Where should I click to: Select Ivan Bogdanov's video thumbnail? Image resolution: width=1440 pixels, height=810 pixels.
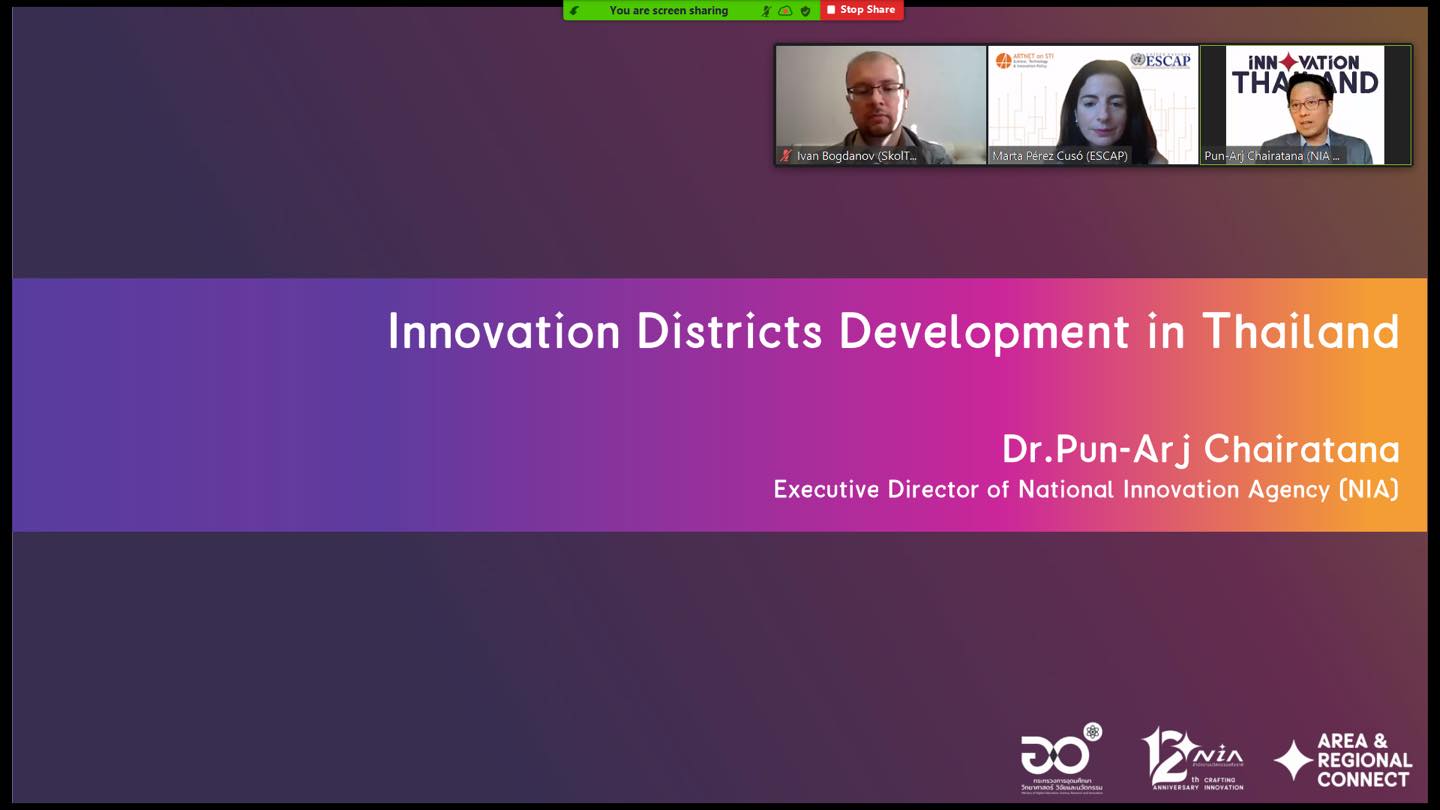pos(881,105)
